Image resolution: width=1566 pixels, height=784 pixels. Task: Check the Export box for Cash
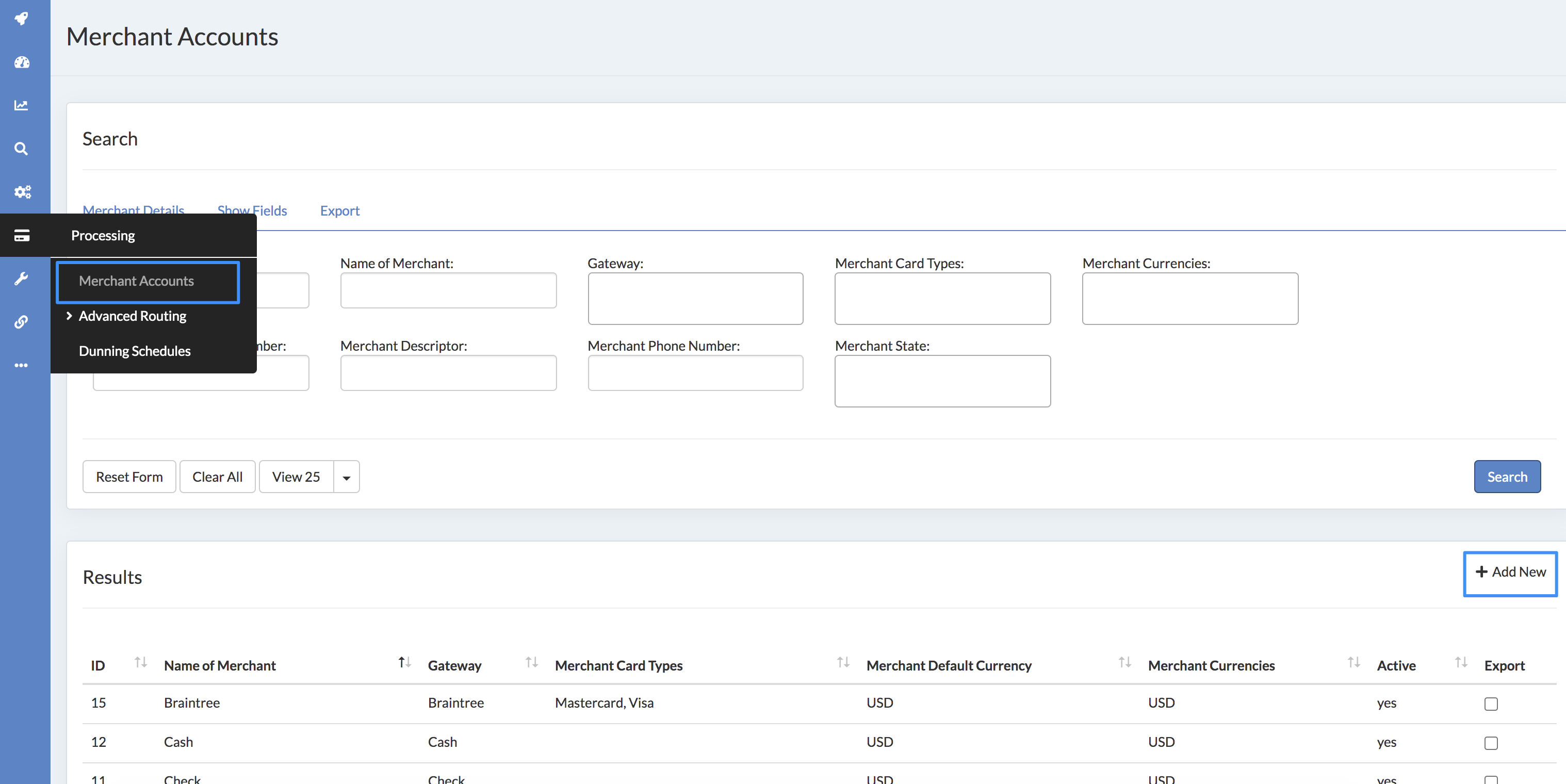click(1491, 743)
